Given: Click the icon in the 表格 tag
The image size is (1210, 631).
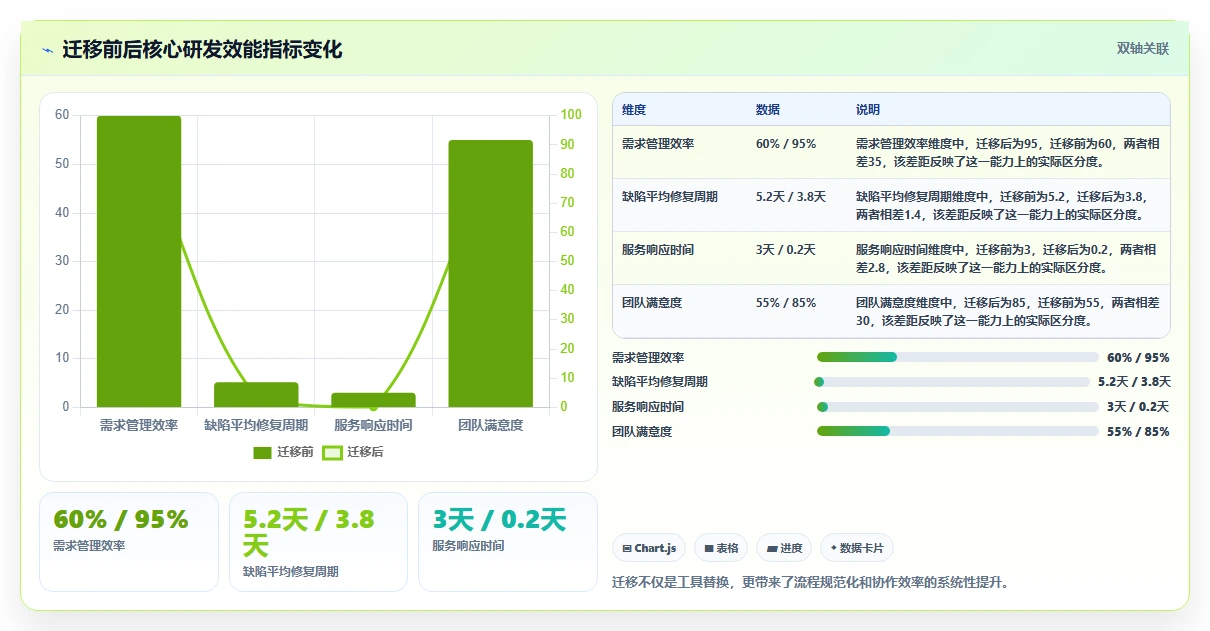Looking at the screenshot, I should click(709, 548).
